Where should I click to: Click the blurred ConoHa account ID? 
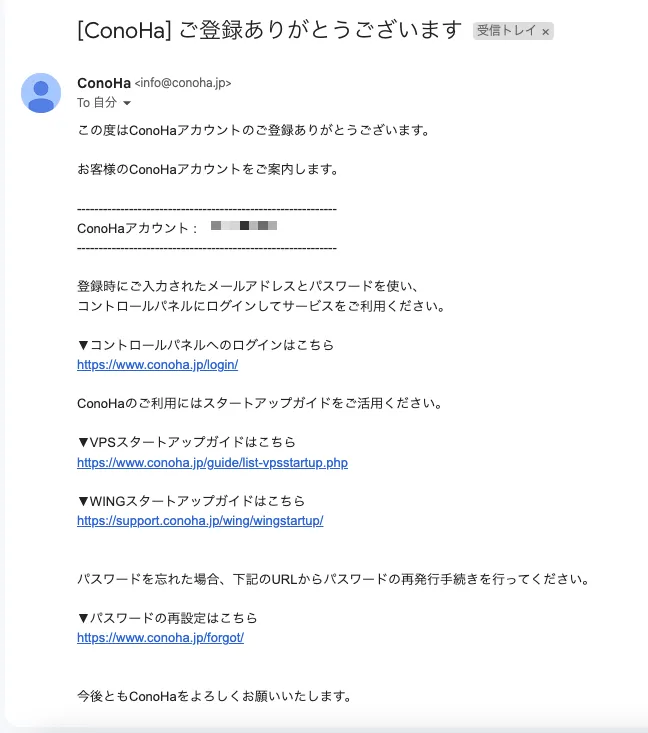tap(244, 226)
